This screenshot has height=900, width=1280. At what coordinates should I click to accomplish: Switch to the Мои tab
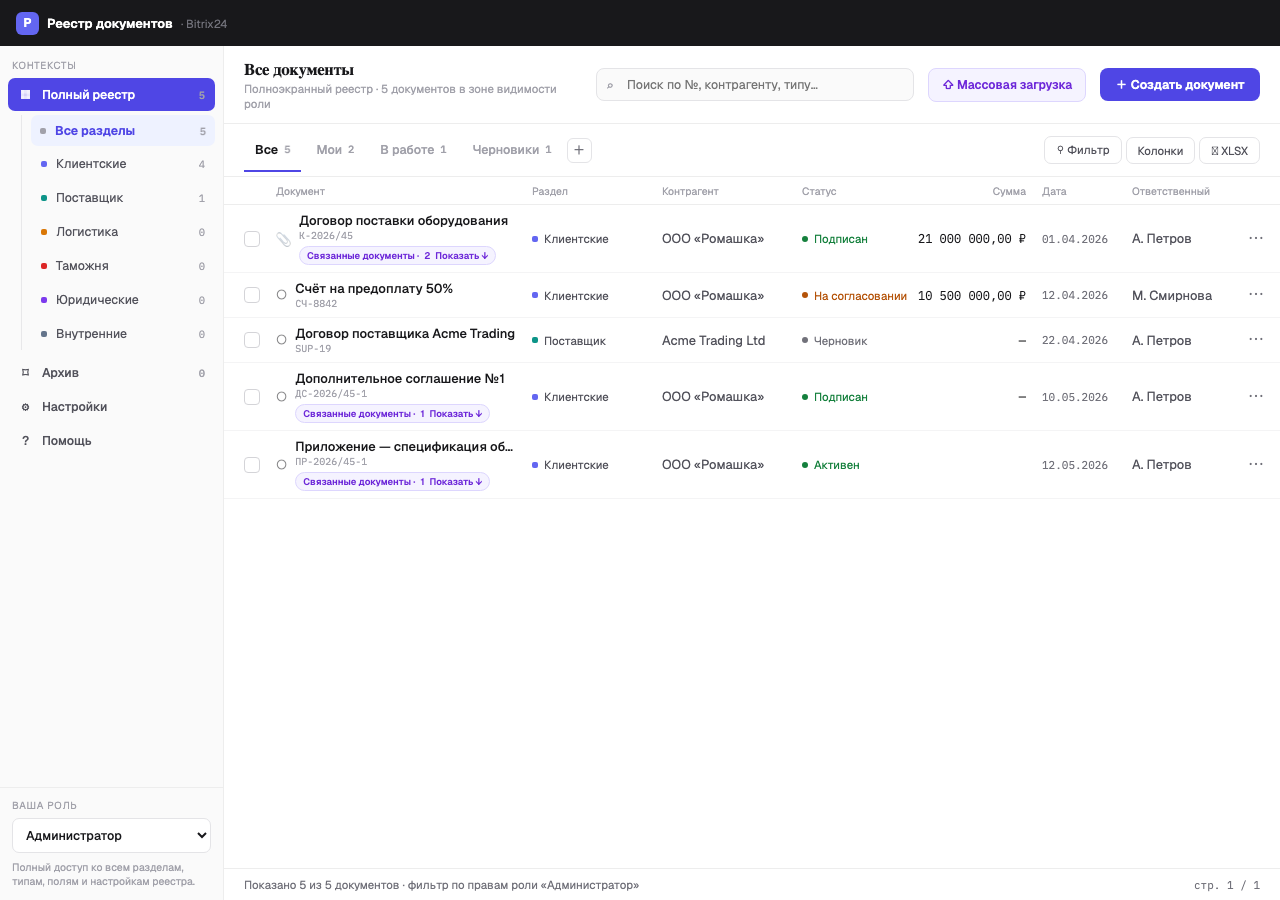click(335, 150)
